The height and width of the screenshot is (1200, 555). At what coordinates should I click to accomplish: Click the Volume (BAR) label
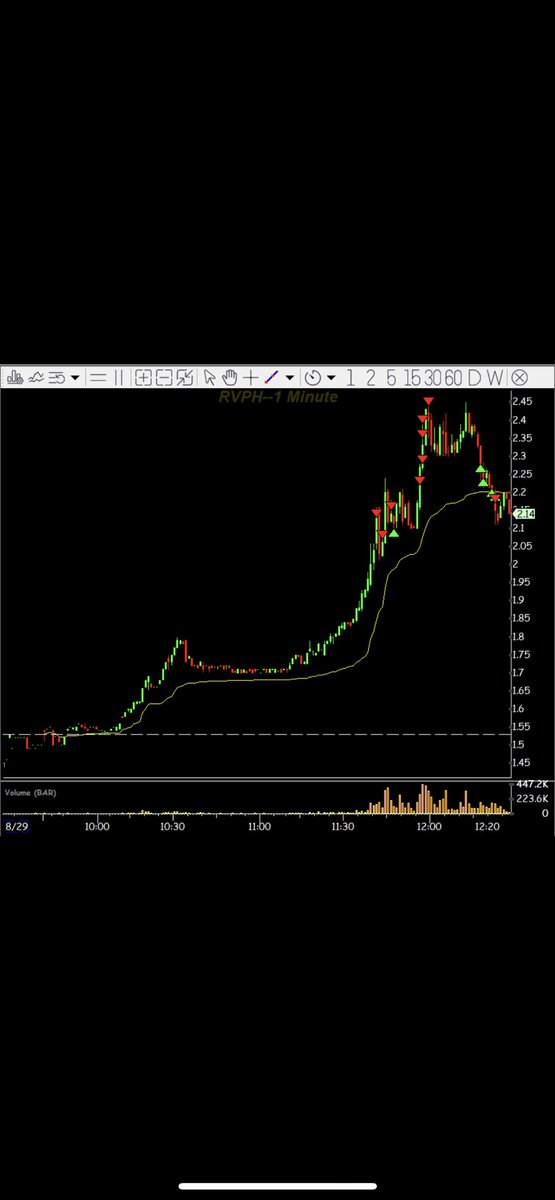pos(32,791)
